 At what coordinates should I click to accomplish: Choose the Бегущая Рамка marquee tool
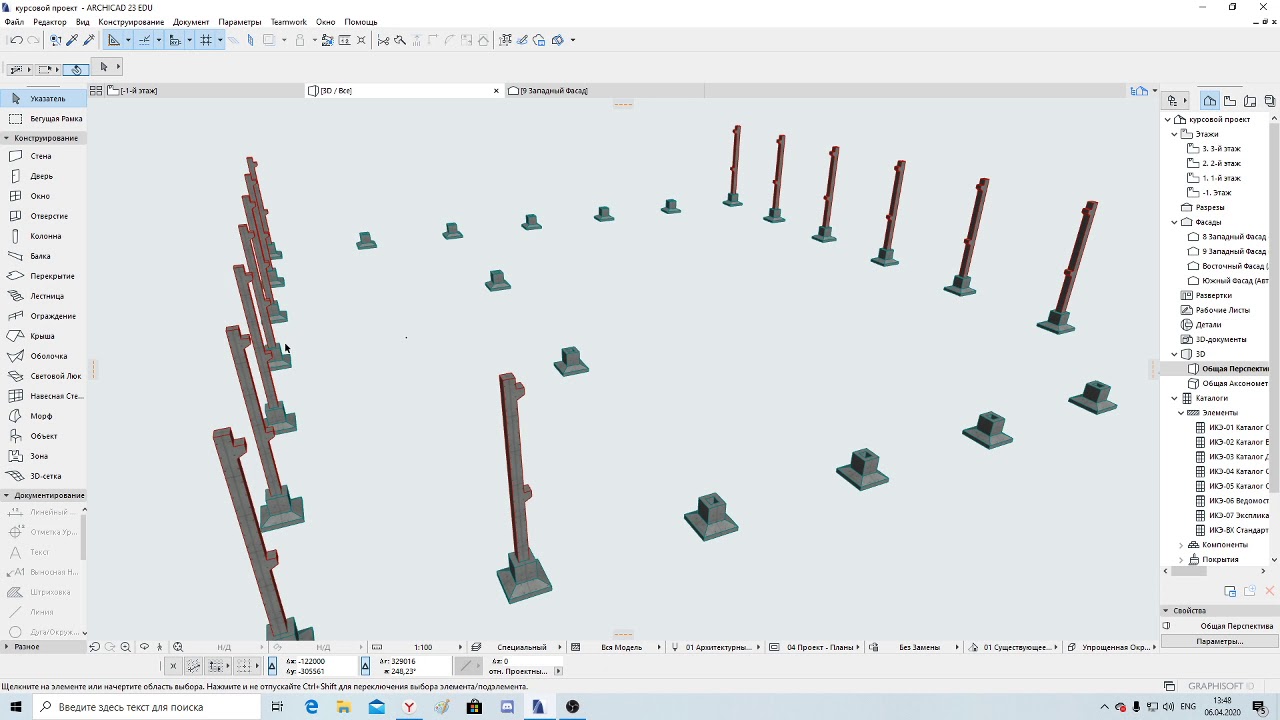coord(42,118)
